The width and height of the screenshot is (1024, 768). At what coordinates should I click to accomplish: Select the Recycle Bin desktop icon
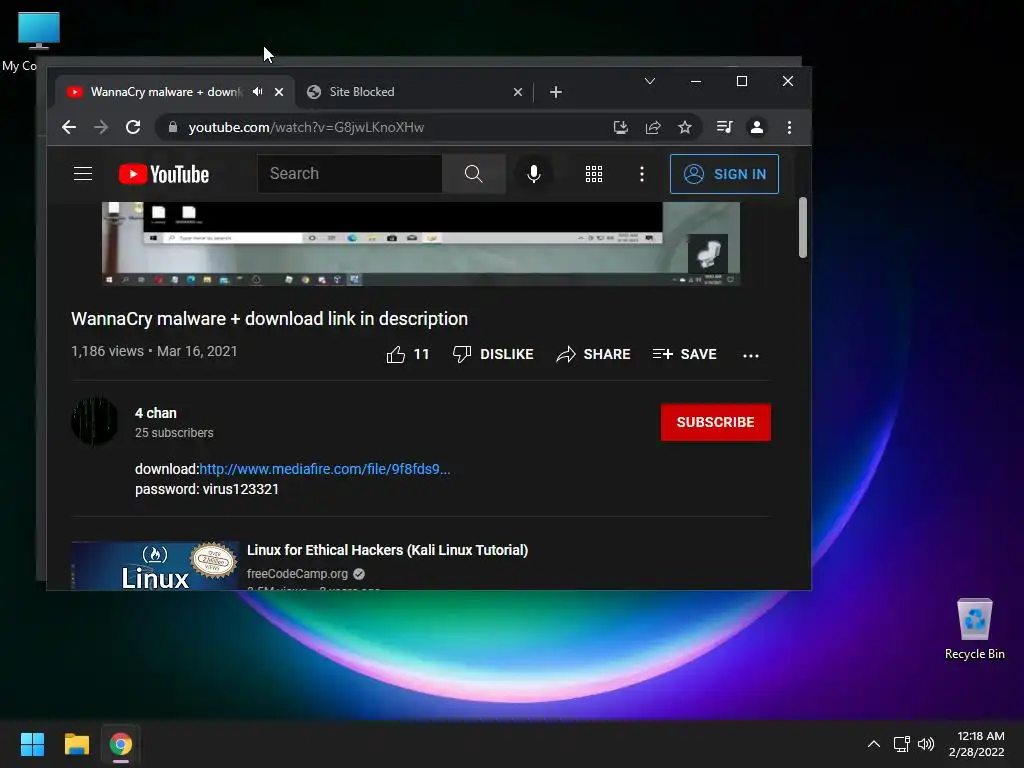[974, 629]
